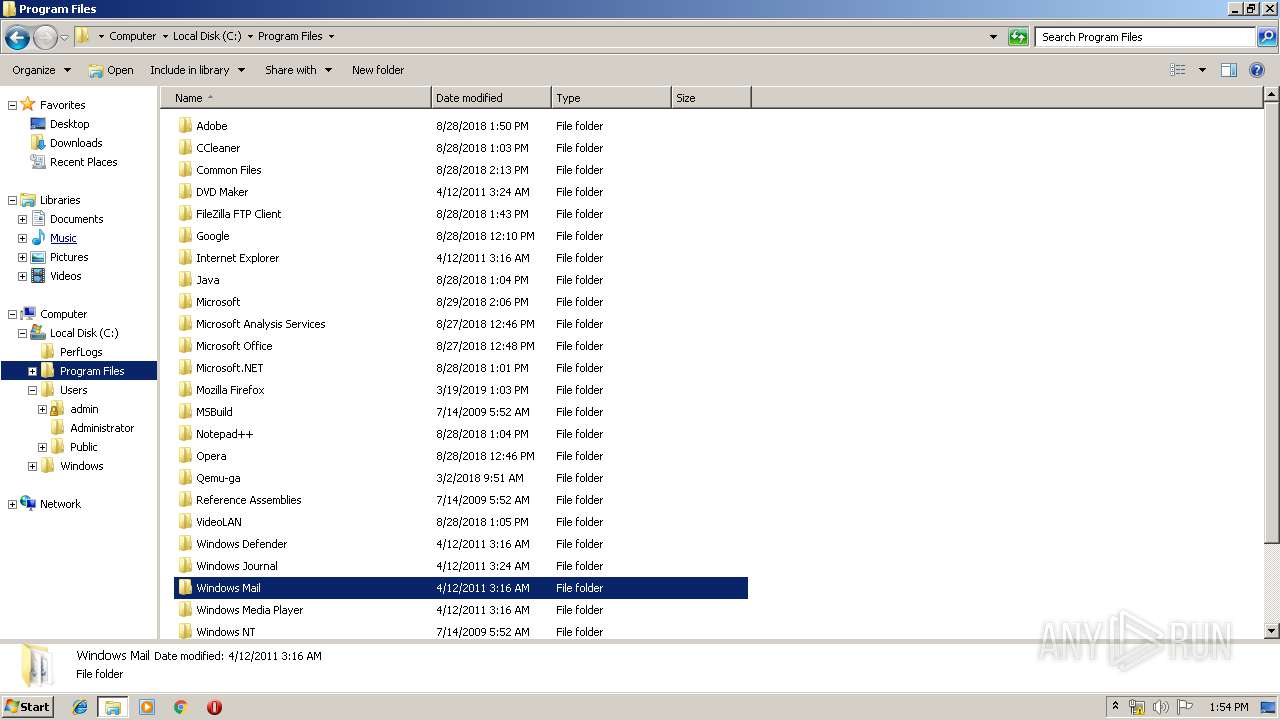
Task: Select the Videos library
Action: 66,276
